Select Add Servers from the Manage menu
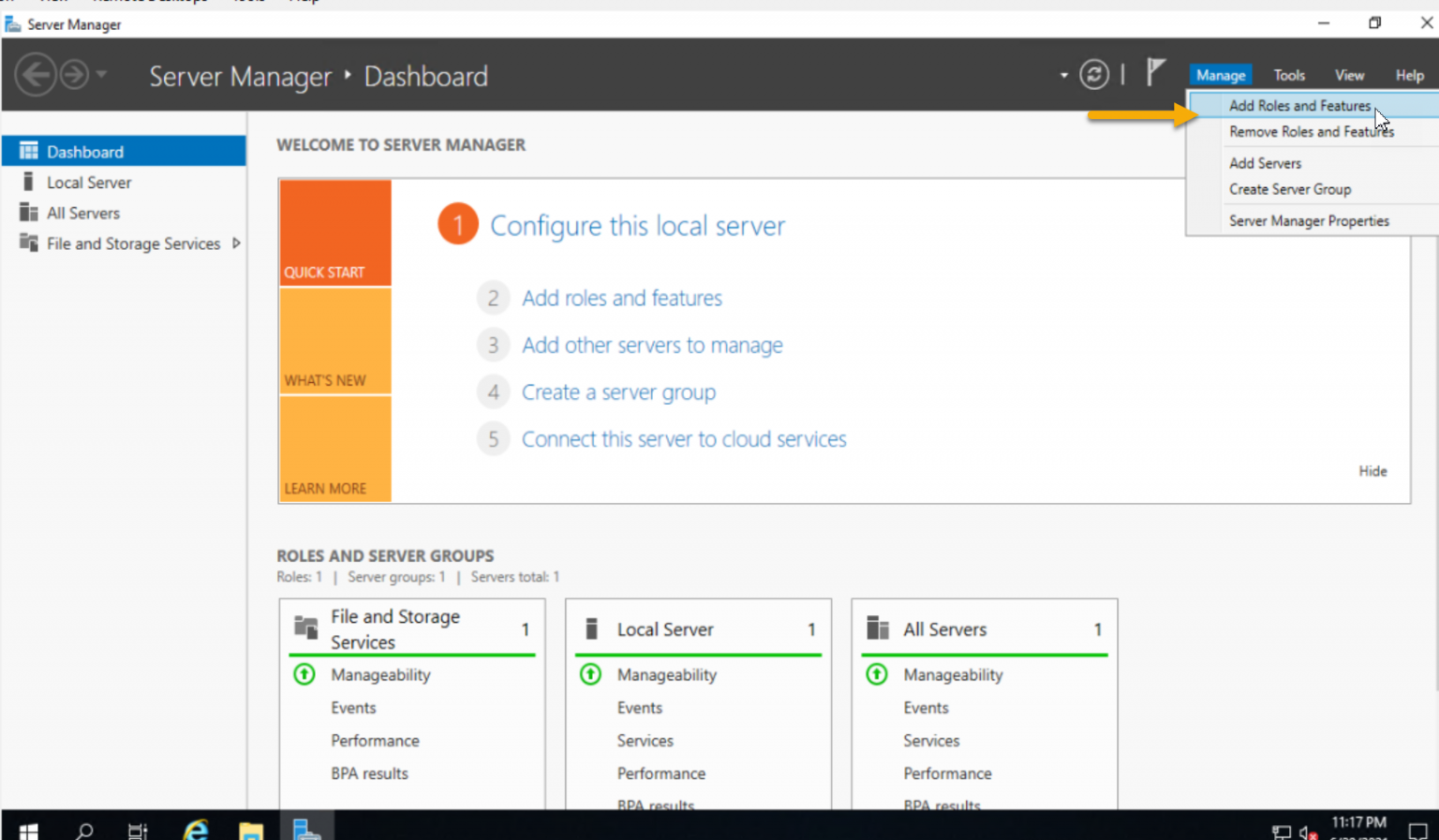 click(1265, 163)
